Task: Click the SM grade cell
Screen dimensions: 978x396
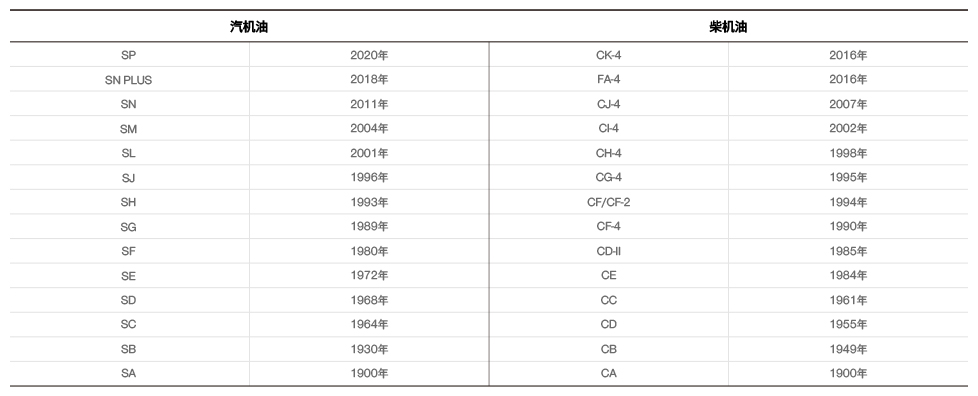Action: (x=129, y=128)
